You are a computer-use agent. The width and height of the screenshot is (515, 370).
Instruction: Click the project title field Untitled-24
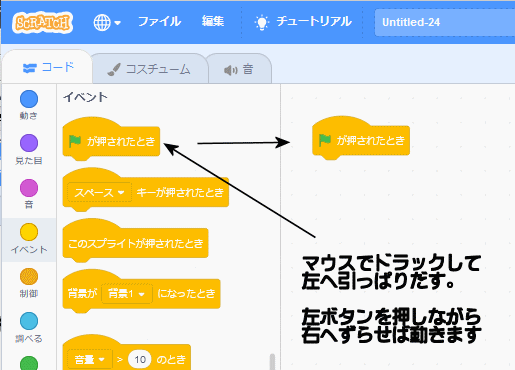(445, 22)
